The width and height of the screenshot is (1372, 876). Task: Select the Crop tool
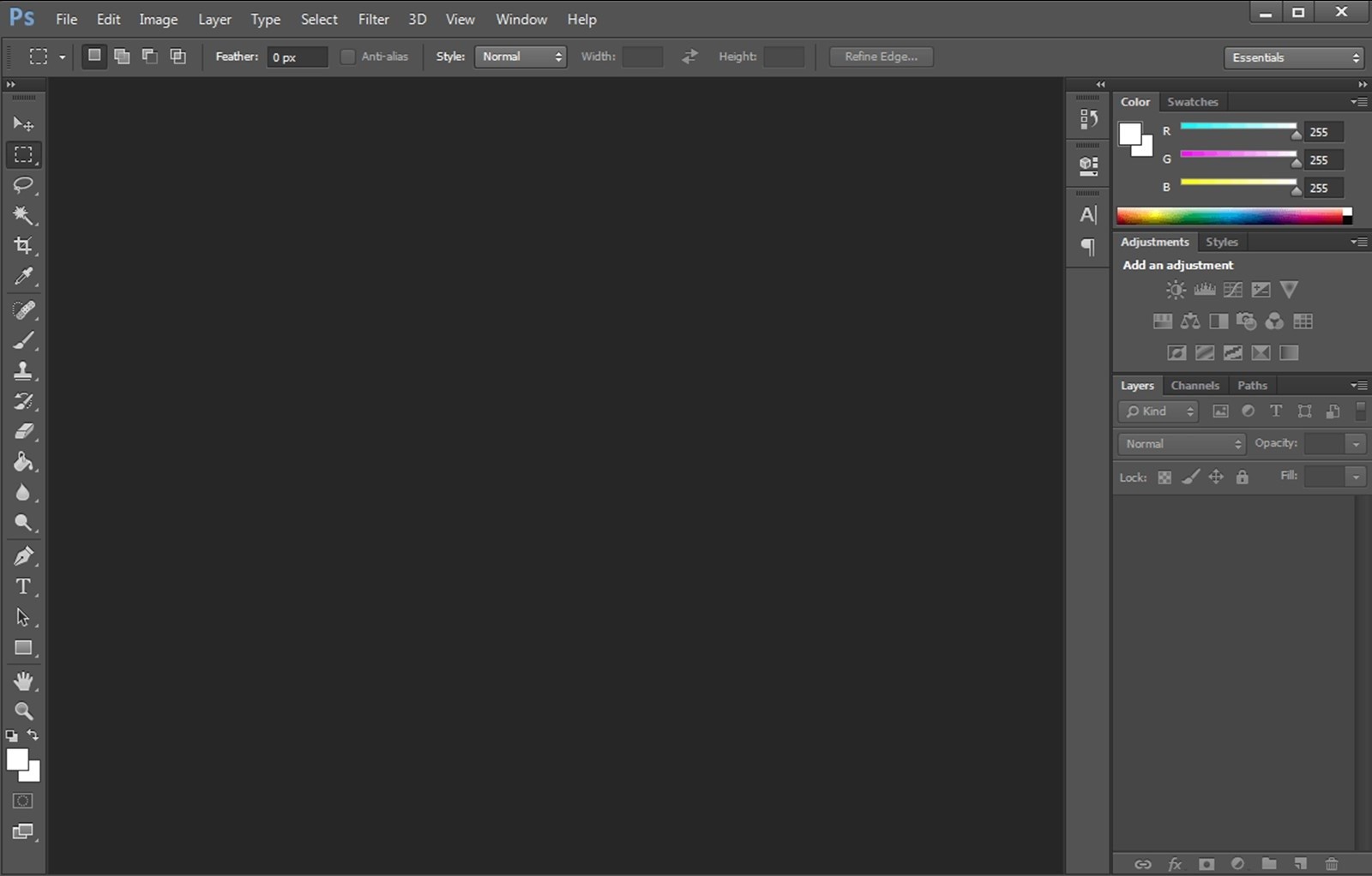23,246
